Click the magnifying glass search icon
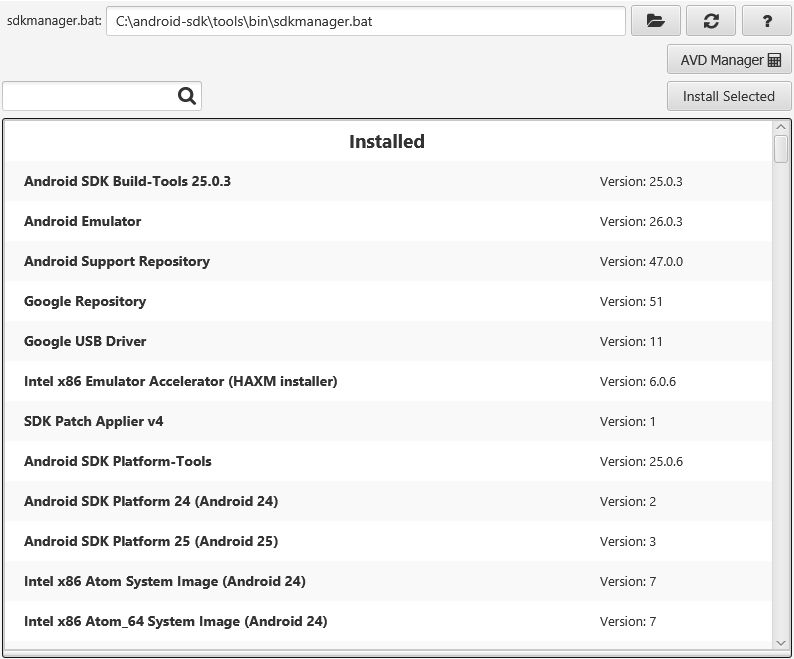The width and height of the screenshot is (794, 659). [186, 96]
